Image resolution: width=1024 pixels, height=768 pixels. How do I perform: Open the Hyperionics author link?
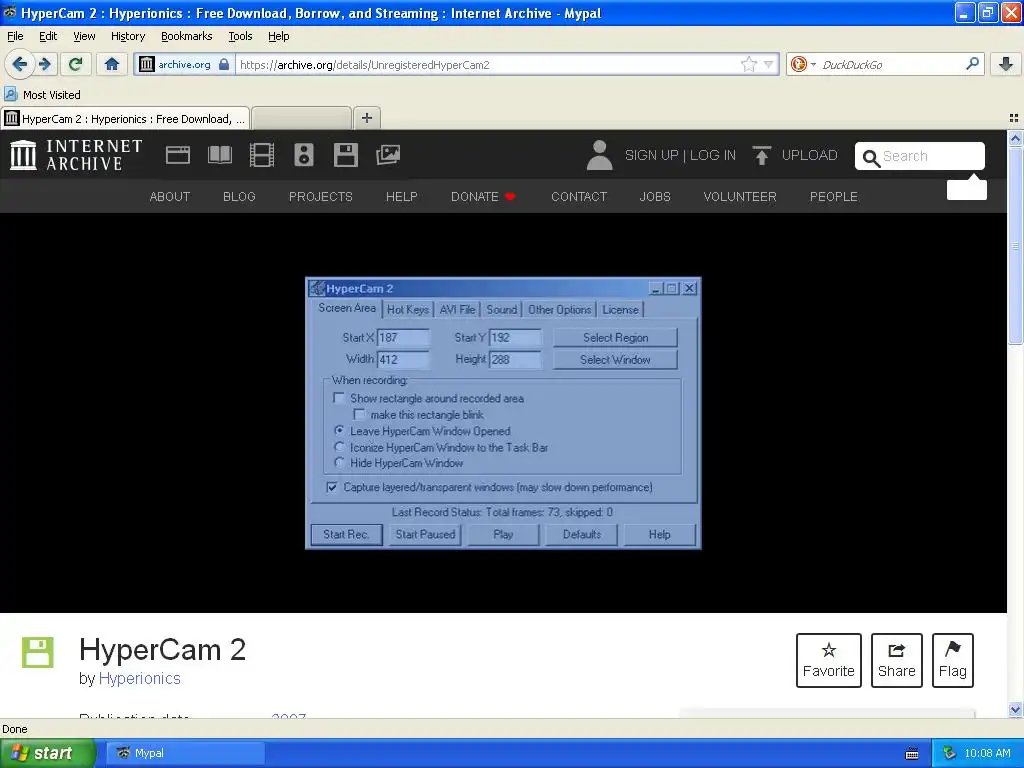point(140,679)
